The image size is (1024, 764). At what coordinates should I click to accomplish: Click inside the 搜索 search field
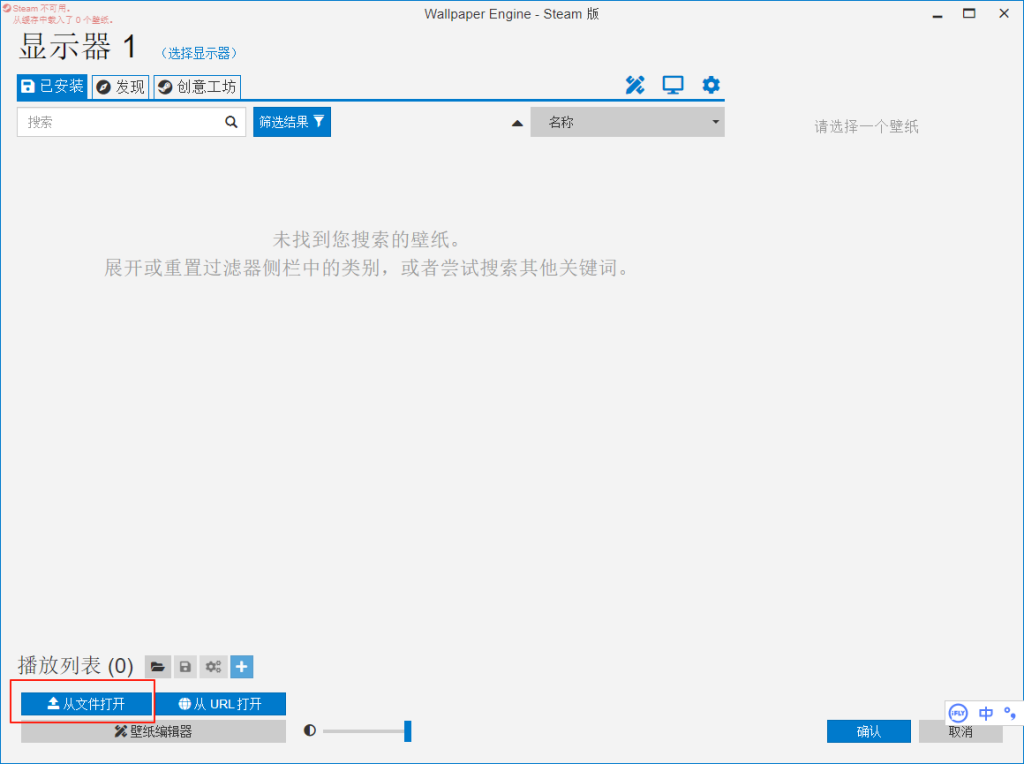[120, 122]
